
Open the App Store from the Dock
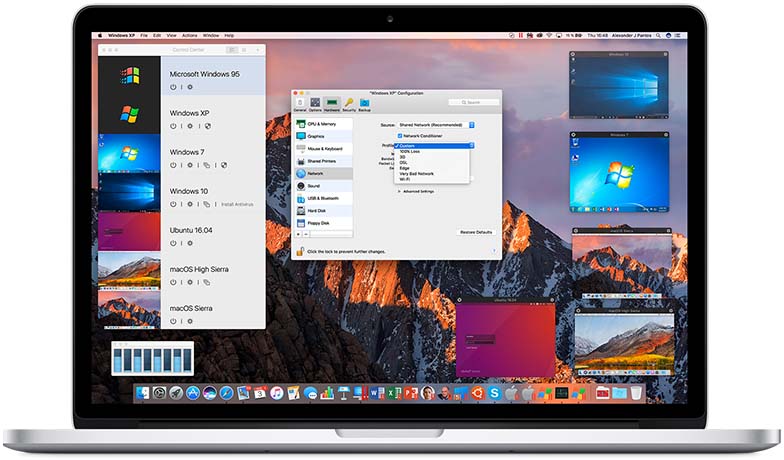pyautogui.click(x=193, y=393)
